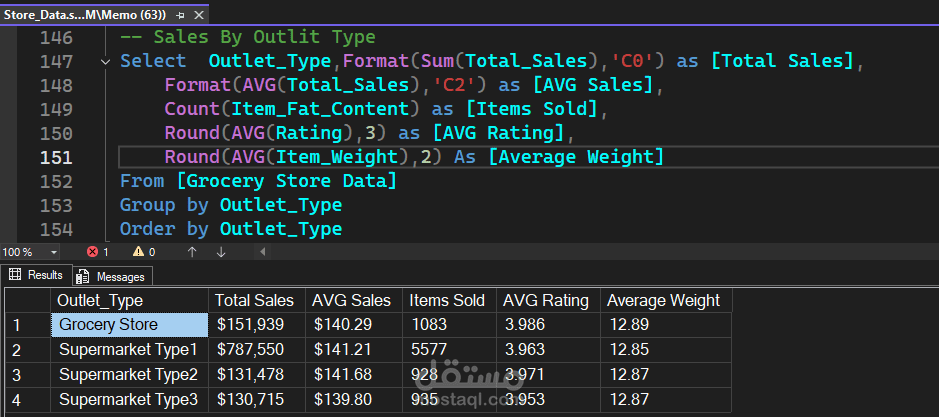Image resolution: width=939 pixels, height=417 pixels.
Task: Click the red error count icon
Action: point(93,252)
